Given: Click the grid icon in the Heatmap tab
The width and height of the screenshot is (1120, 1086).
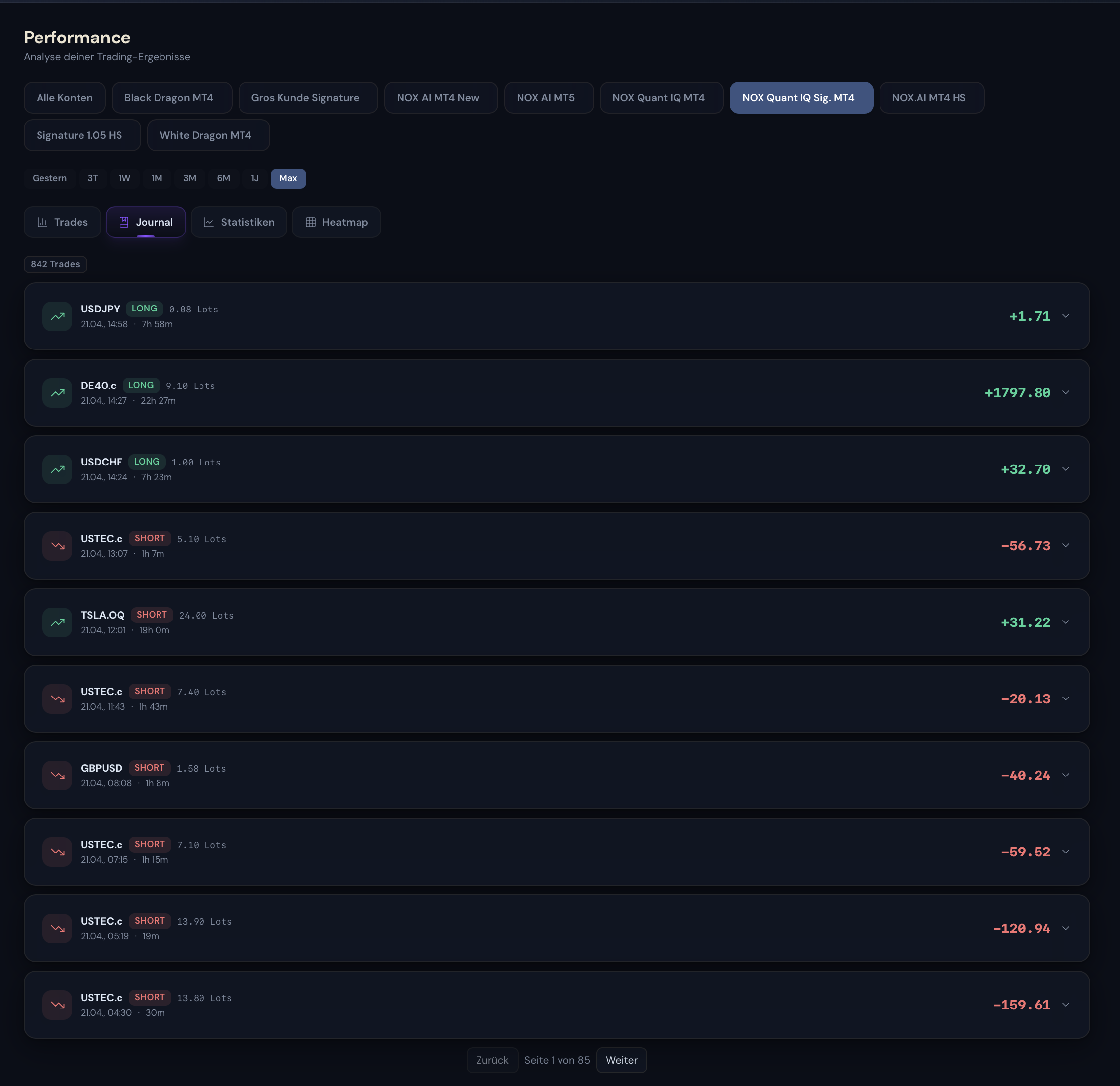Looking at the screenshot, I should 311,222.
